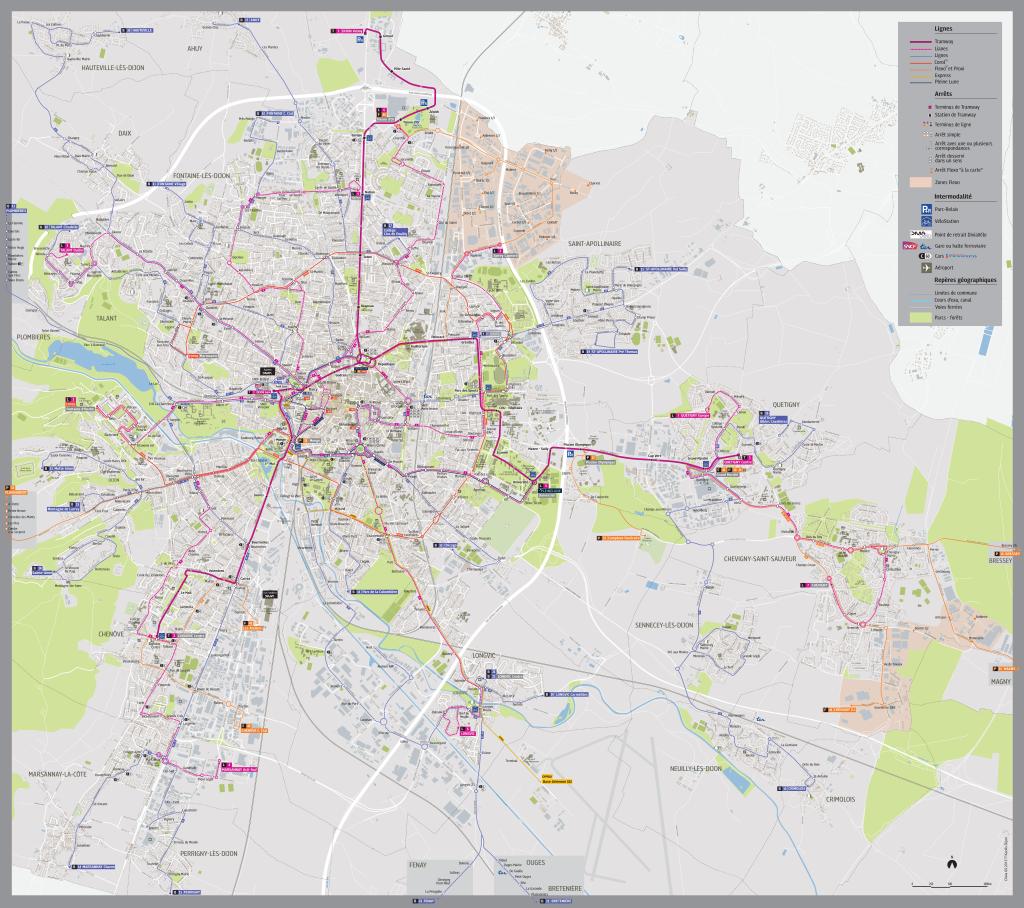Click the Vélostation icon in the legend
The height and width of the screenshot is (908, 1024).
click(x=926, y=220)
